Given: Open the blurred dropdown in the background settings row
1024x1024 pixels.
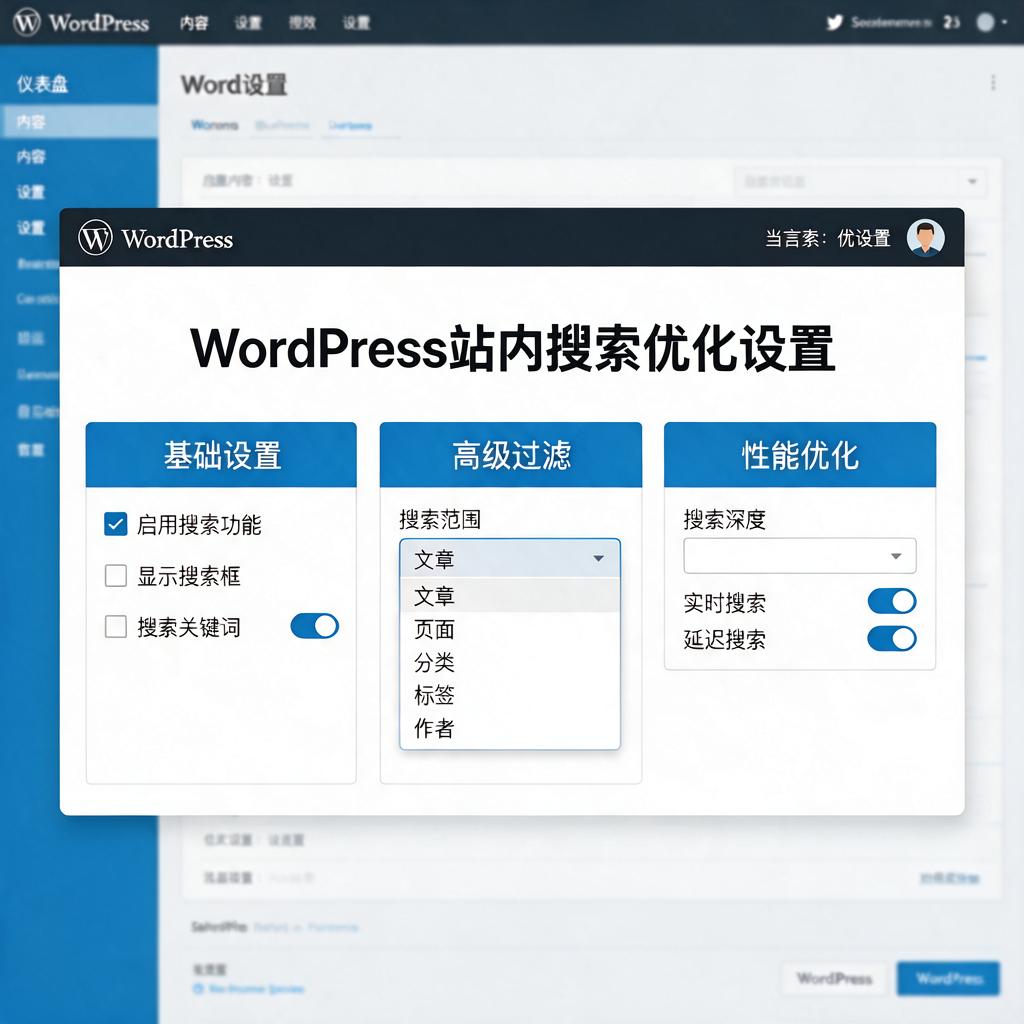Looking at the screenshot, I should coord(859,181).
